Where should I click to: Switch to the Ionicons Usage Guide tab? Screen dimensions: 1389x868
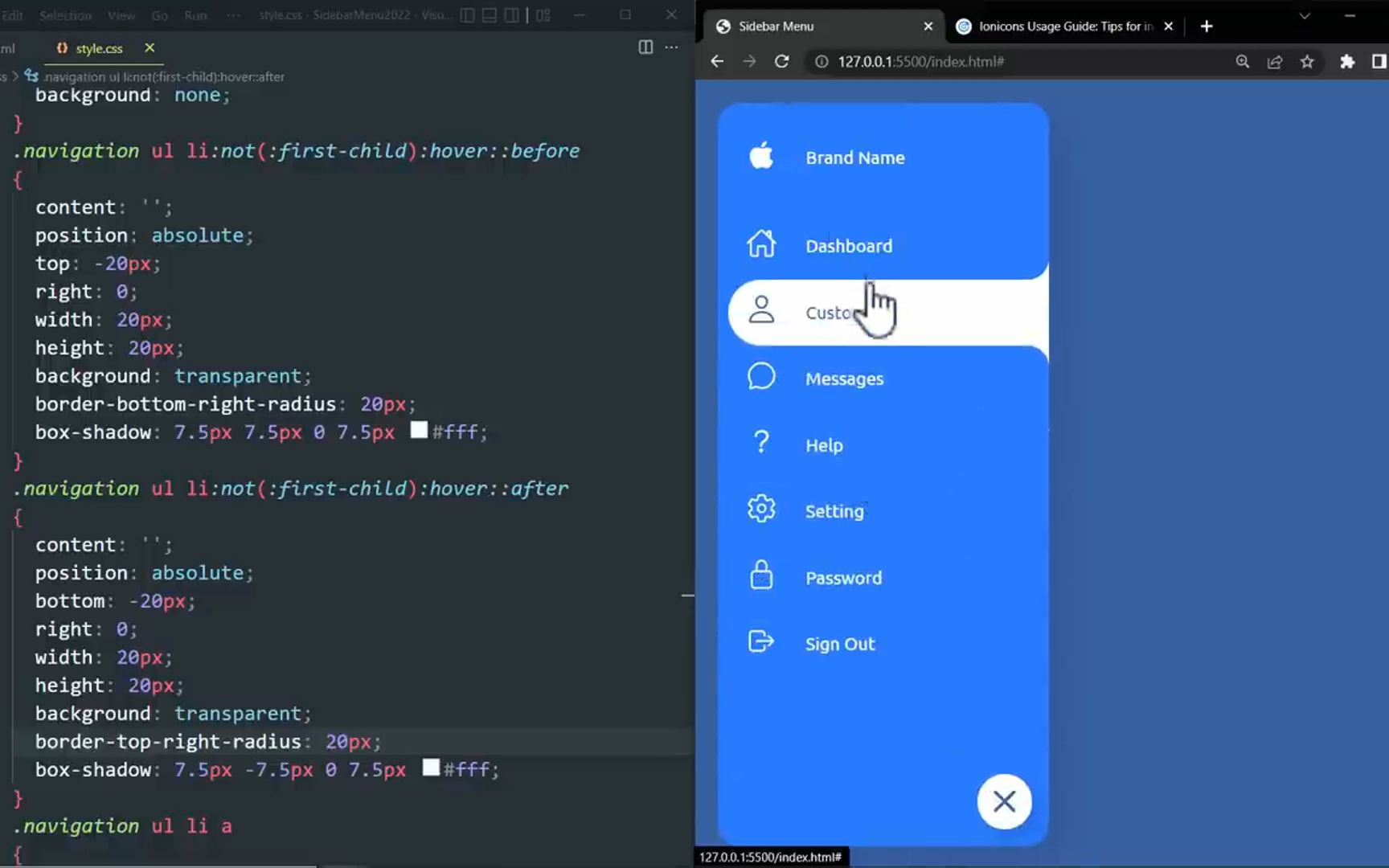click(x=1066, y=27)
